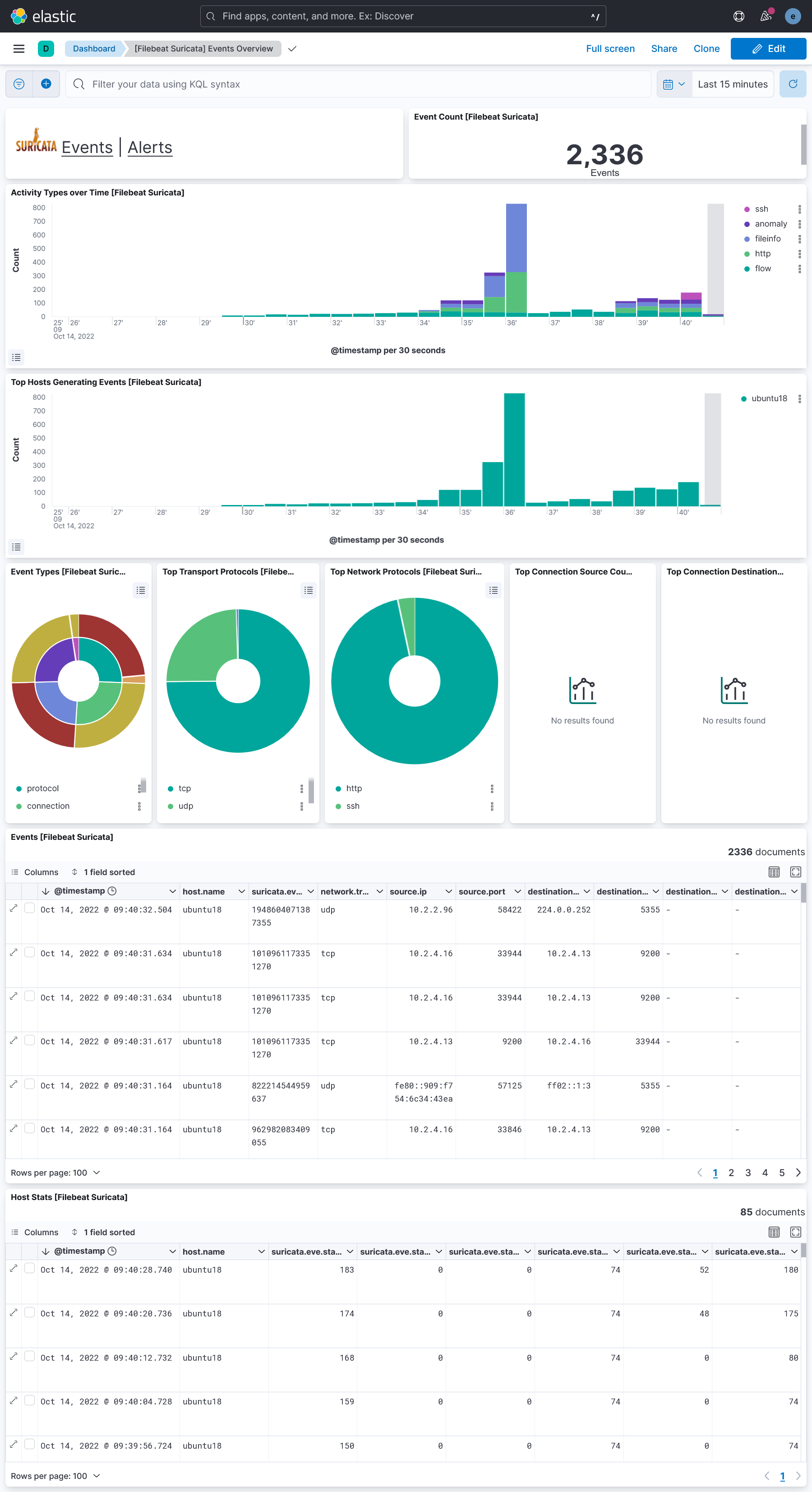Select the Host Stats row at 09:40:28.740
The image size is (812, 1492).
point(29,1269)
